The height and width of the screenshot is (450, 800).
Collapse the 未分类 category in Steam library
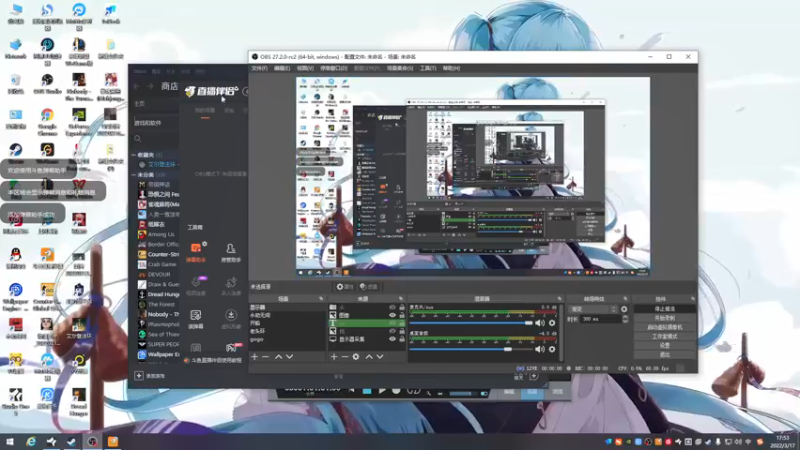coord(134,174)
